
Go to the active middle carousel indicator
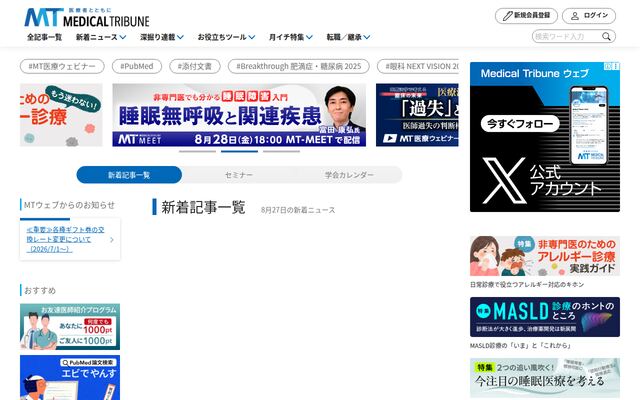(x=239, y=151)
